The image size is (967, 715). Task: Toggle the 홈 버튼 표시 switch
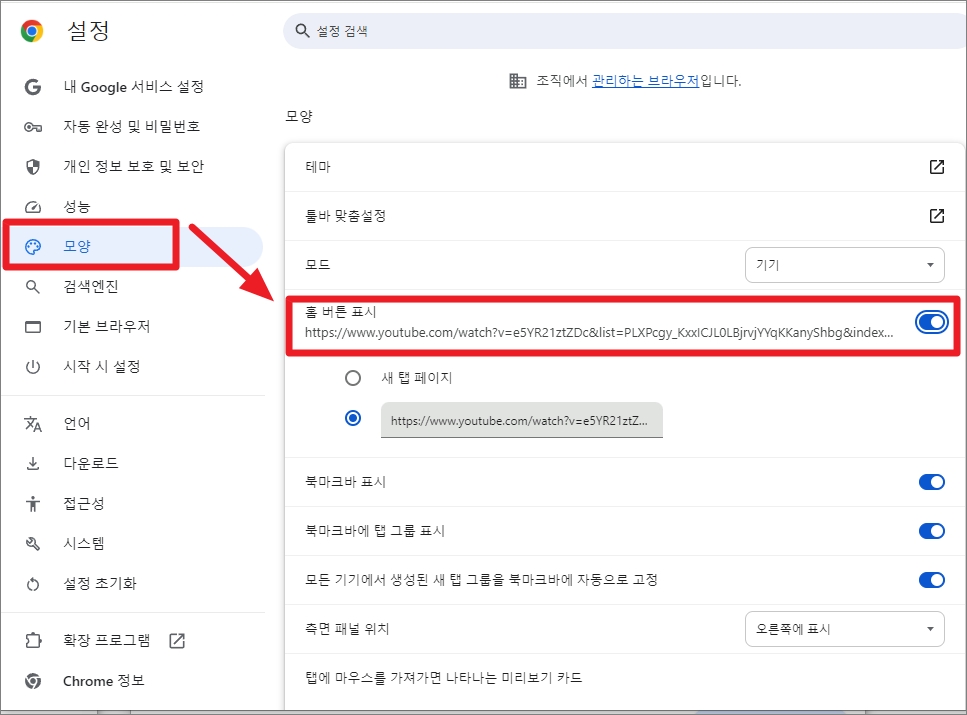pos(931,322)
